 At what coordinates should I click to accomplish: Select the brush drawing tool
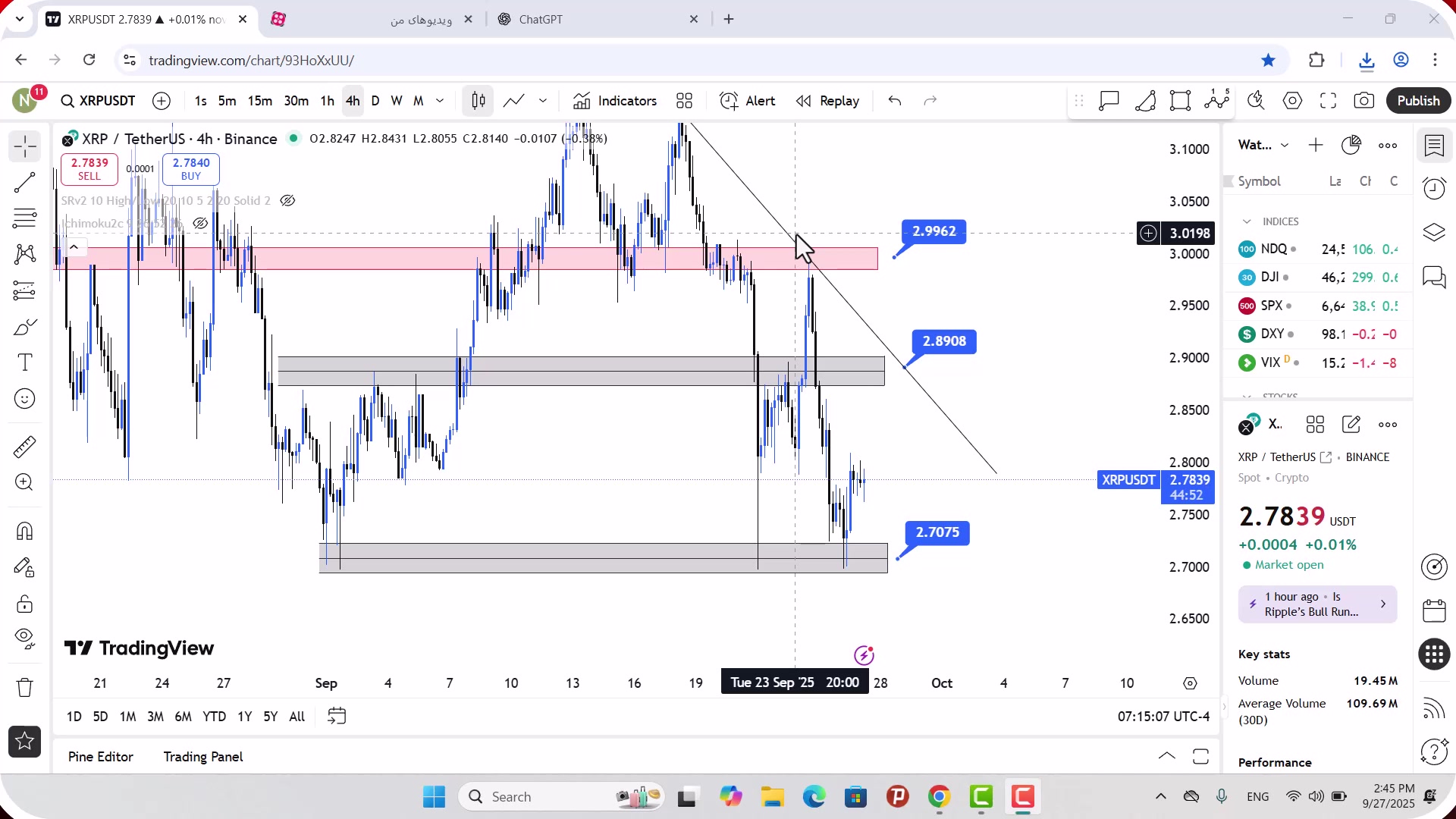[x=25, y=327]
